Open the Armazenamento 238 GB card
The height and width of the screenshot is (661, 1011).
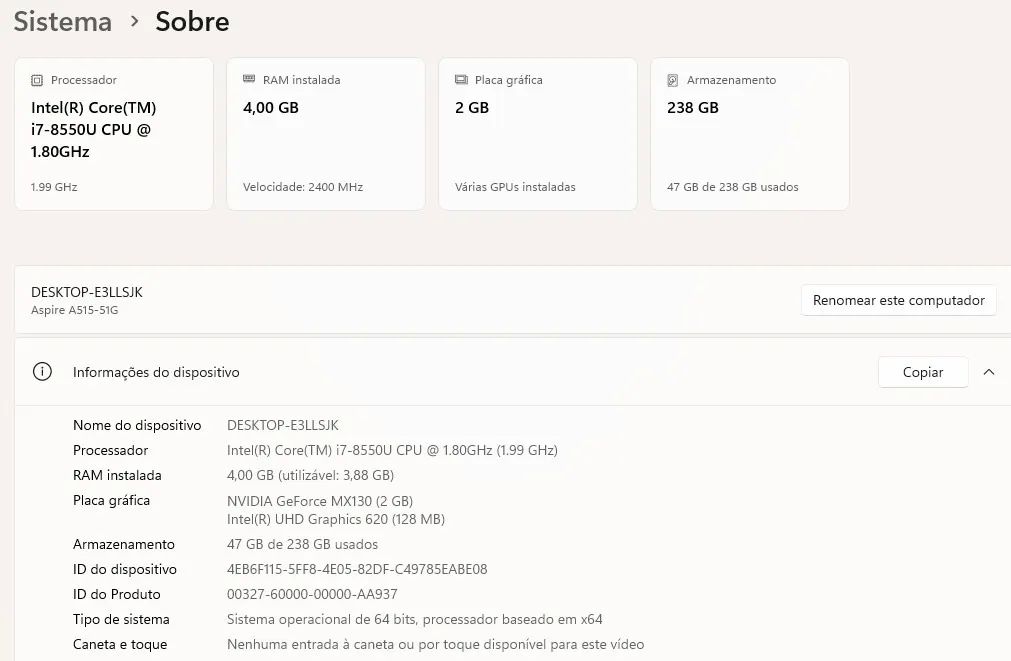(x=750, y=134)
